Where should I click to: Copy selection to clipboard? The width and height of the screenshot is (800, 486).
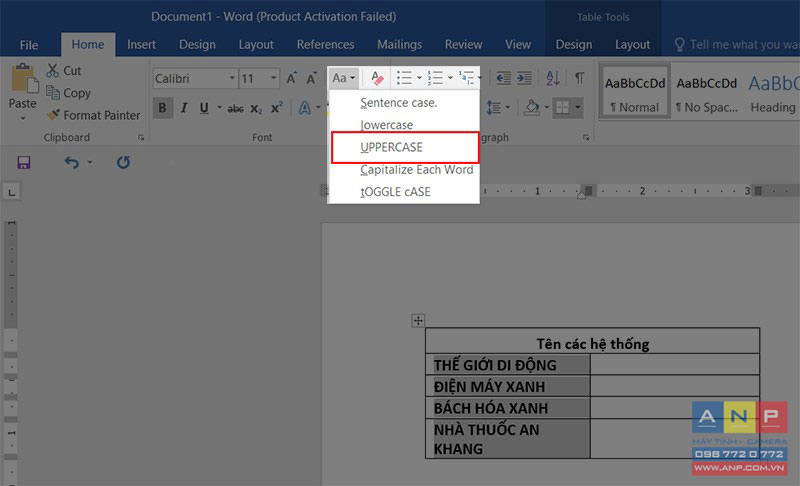pyautogui.click(x=68, y=93)
